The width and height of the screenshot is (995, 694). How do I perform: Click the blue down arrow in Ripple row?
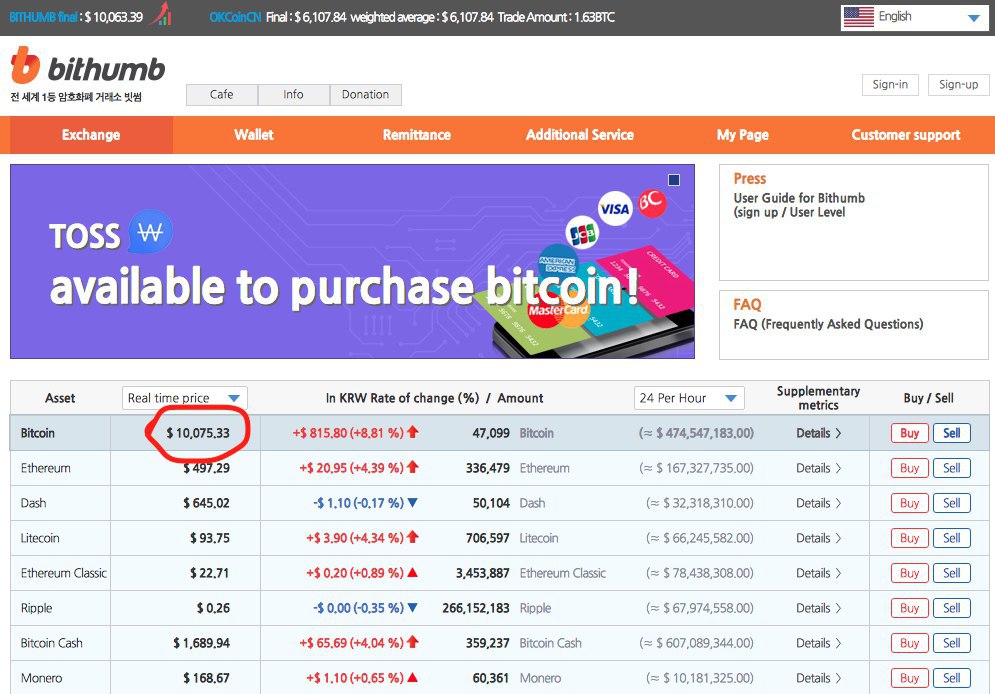click(x=412, y=608)
